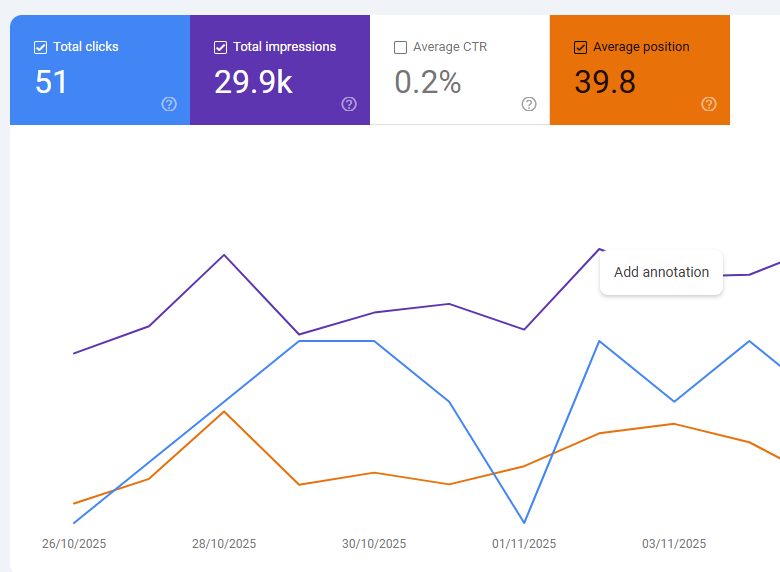780x572 pixels.
Task: Open help icon on Total impressions card
Action: coord(349,104)
